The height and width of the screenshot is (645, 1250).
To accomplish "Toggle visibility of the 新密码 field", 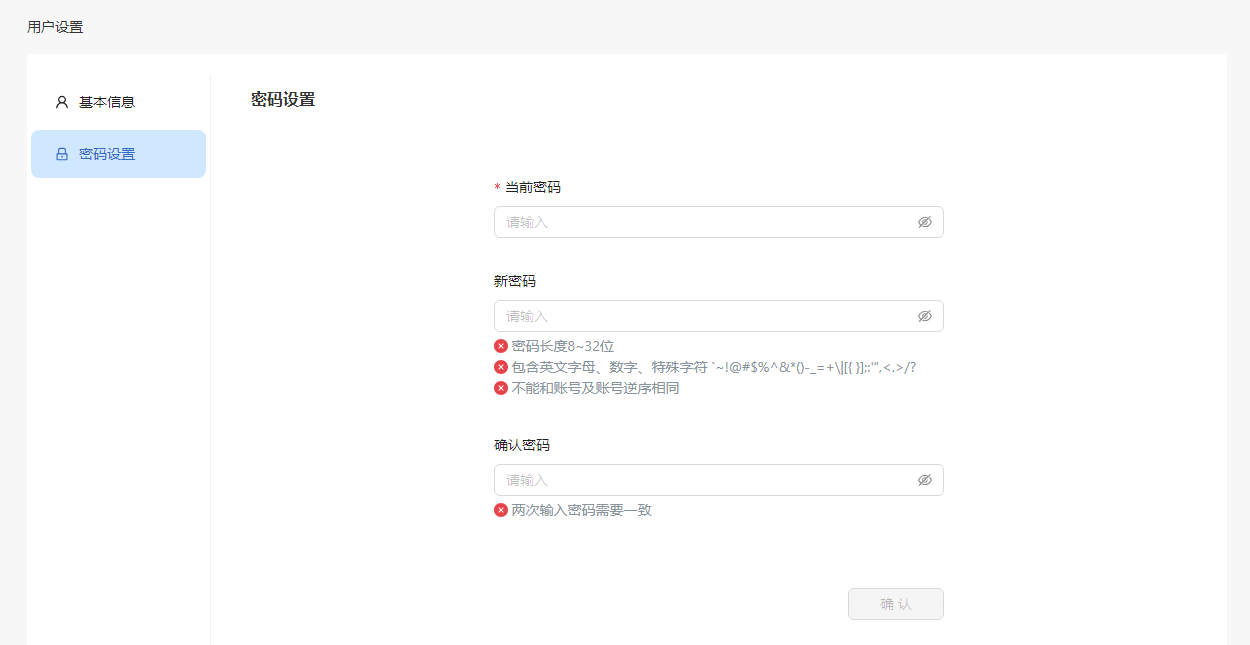I will point(924,316).
